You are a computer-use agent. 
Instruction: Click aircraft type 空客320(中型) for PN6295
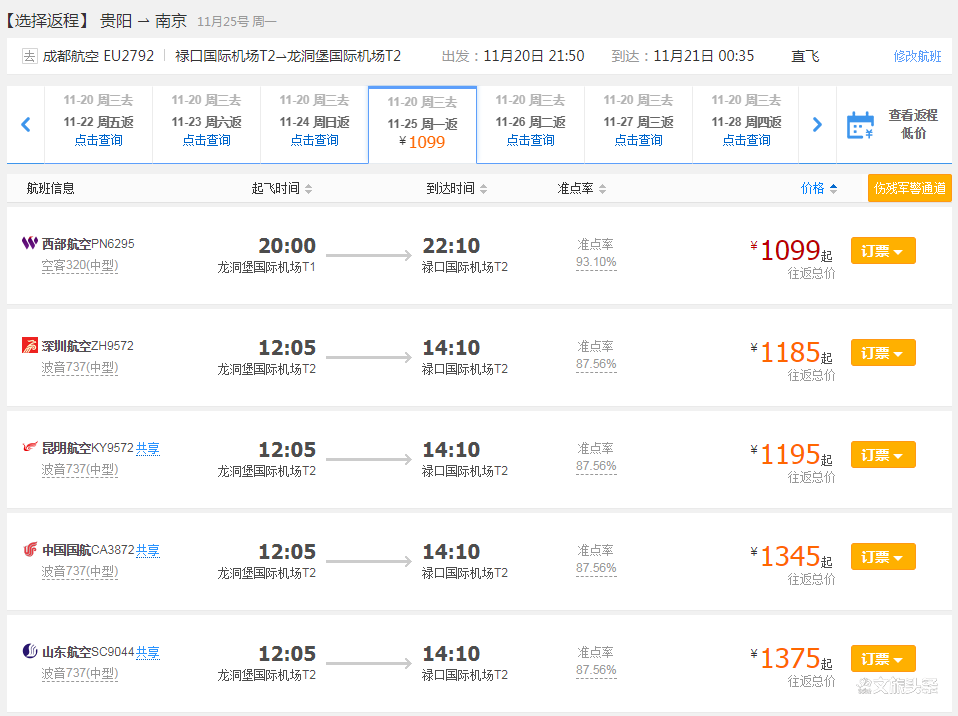click(x=79, y=265)
